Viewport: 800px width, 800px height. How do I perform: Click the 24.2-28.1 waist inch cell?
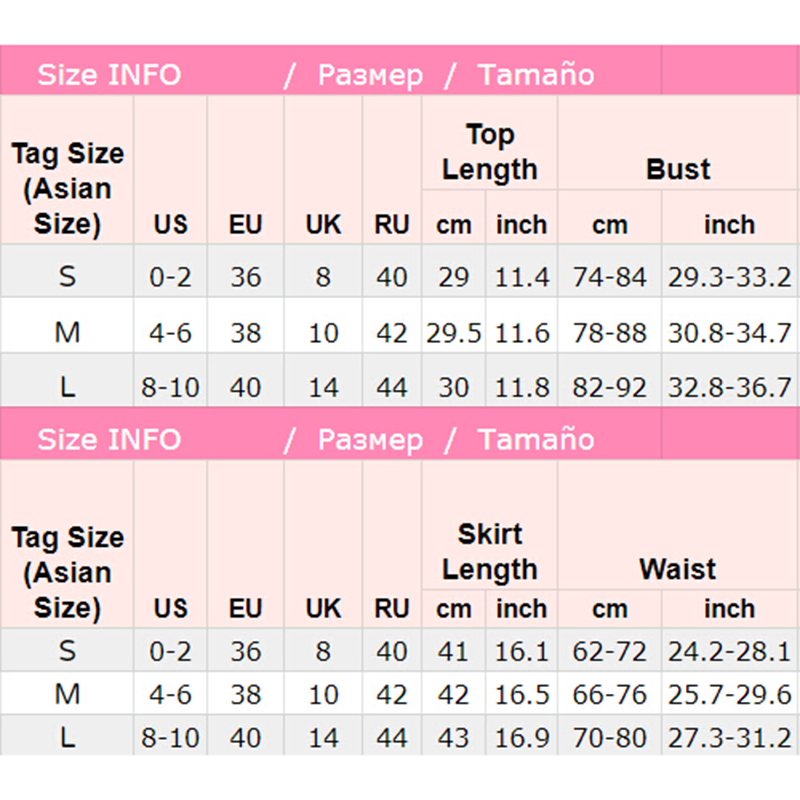click(x=730, y=652)
